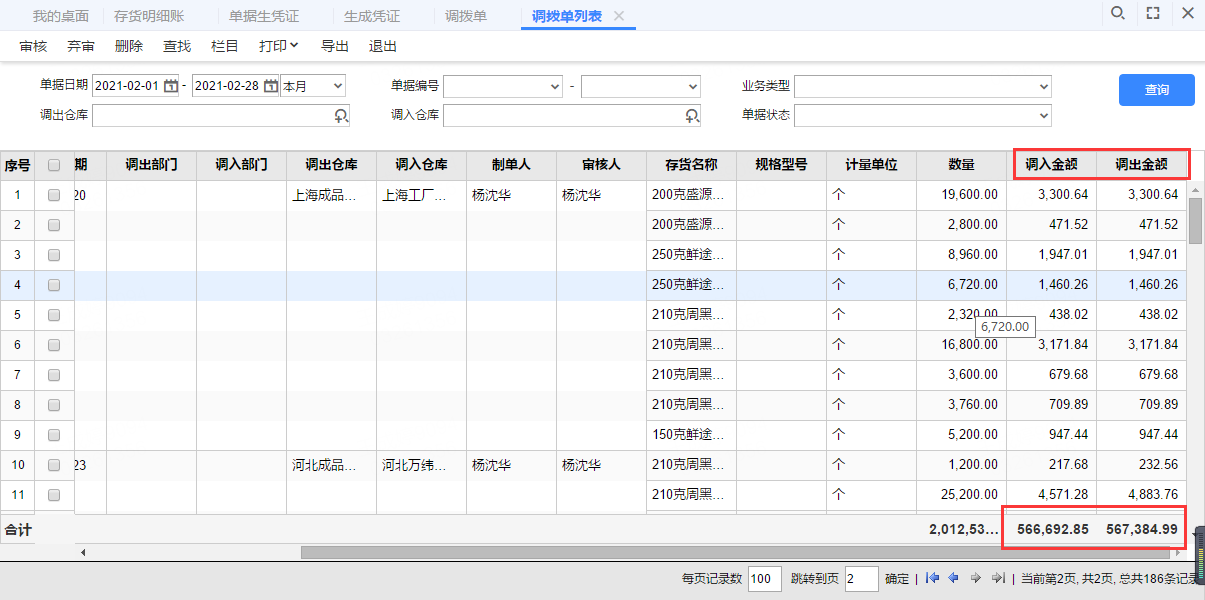Screen dimensions: 1205x600
Task: Click the 调入金额 column header
Action: pos(1051,165)
